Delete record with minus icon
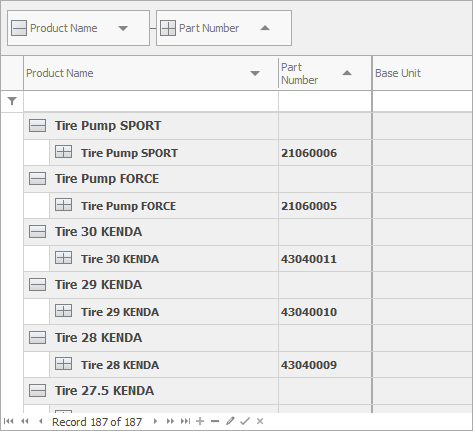Image resolution: width=473 pixels, height=431 pixels. point(215,421)
